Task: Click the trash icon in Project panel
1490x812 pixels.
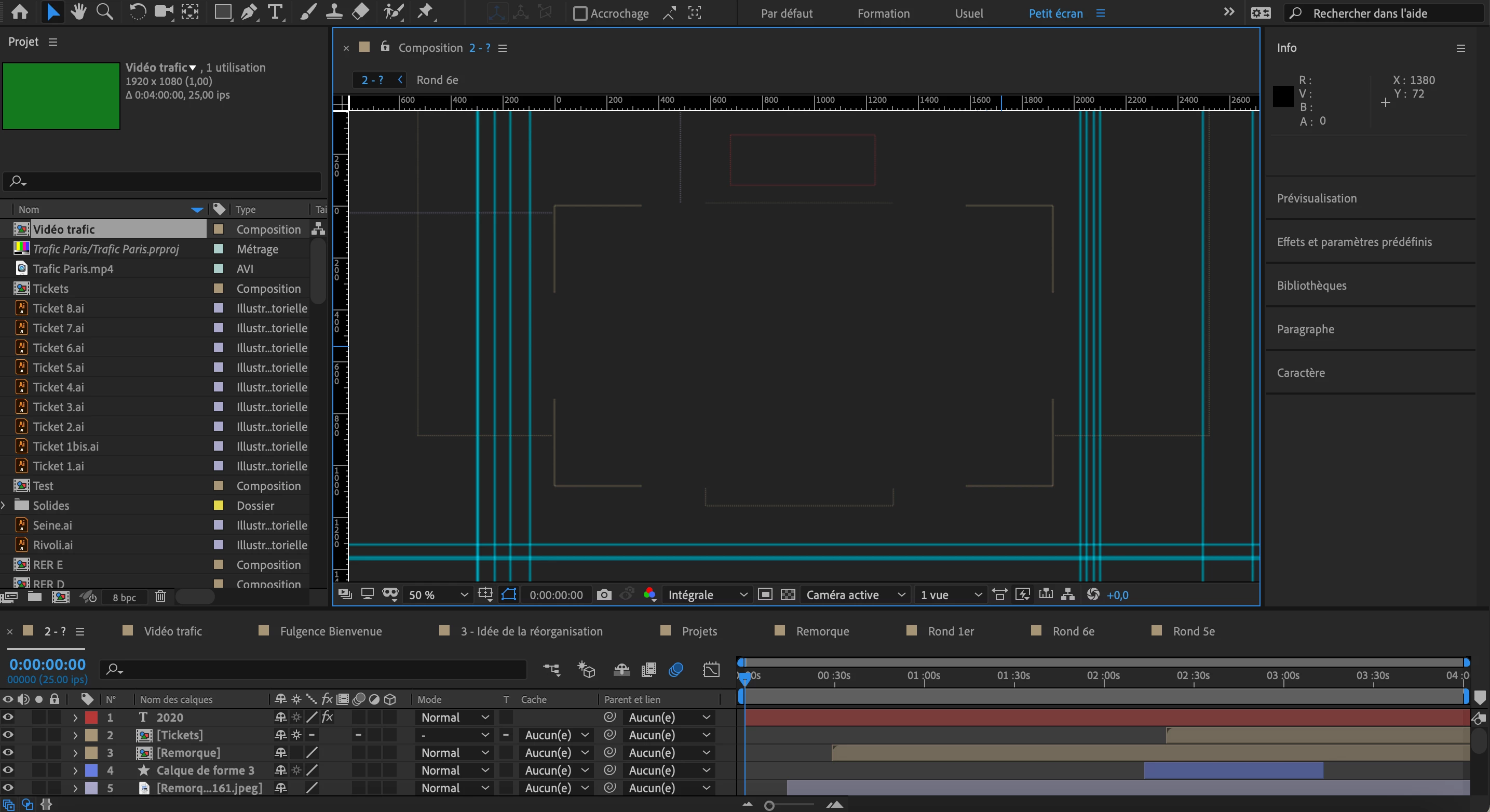Action: [160, 596]
